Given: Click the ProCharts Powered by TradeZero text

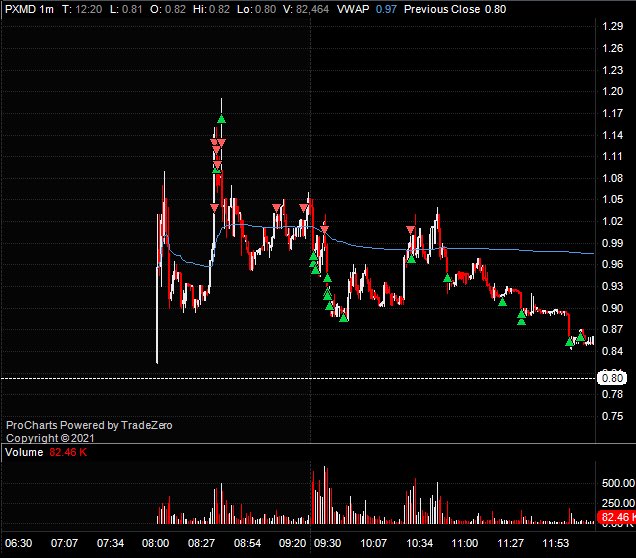Looking at the screenshot, I should click(89, 425).
